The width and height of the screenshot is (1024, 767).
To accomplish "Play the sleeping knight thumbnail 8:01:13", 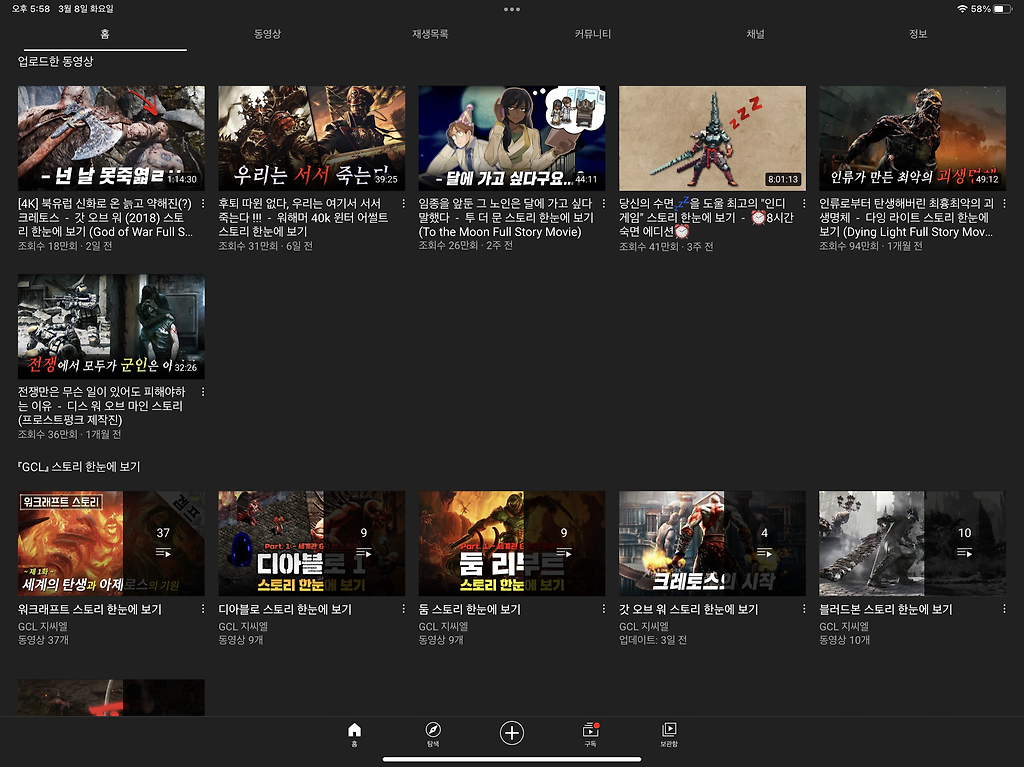I will click(x=712, y=139).
